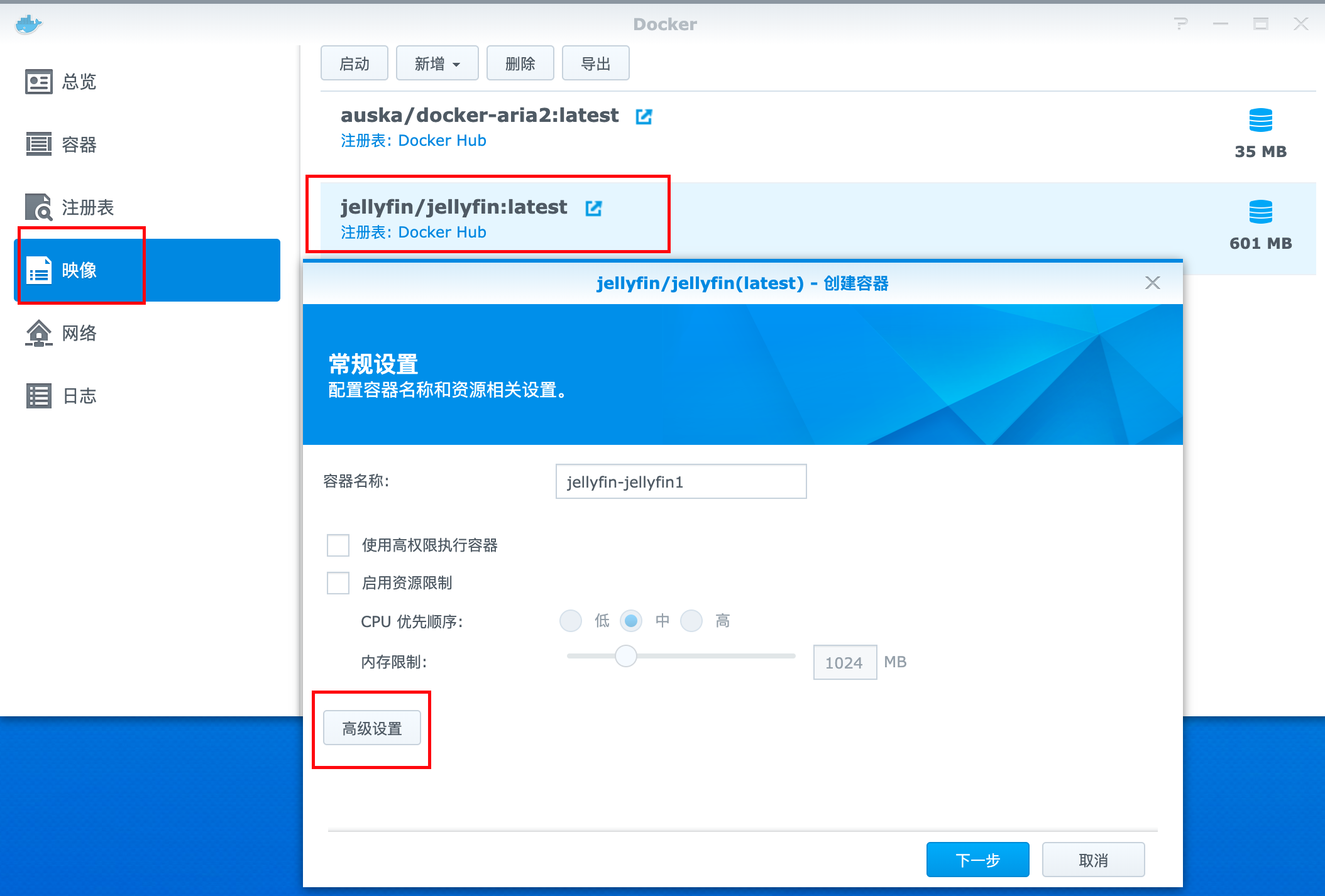Open the 注册表 registry section
Image resolution: width=1325 pixels, height=896 pixels.
click(x=147, y=207)
